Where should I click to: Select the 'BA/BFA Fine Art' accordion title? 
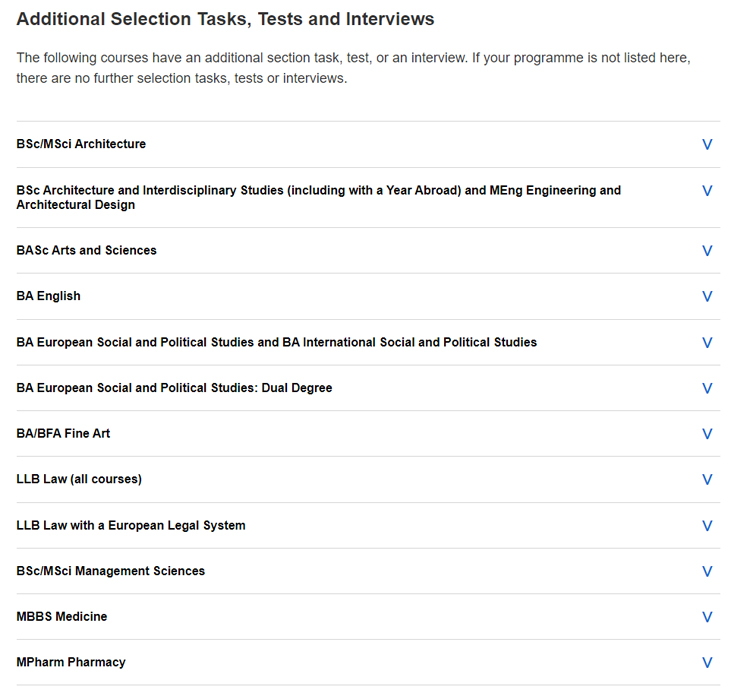(63, 434)
